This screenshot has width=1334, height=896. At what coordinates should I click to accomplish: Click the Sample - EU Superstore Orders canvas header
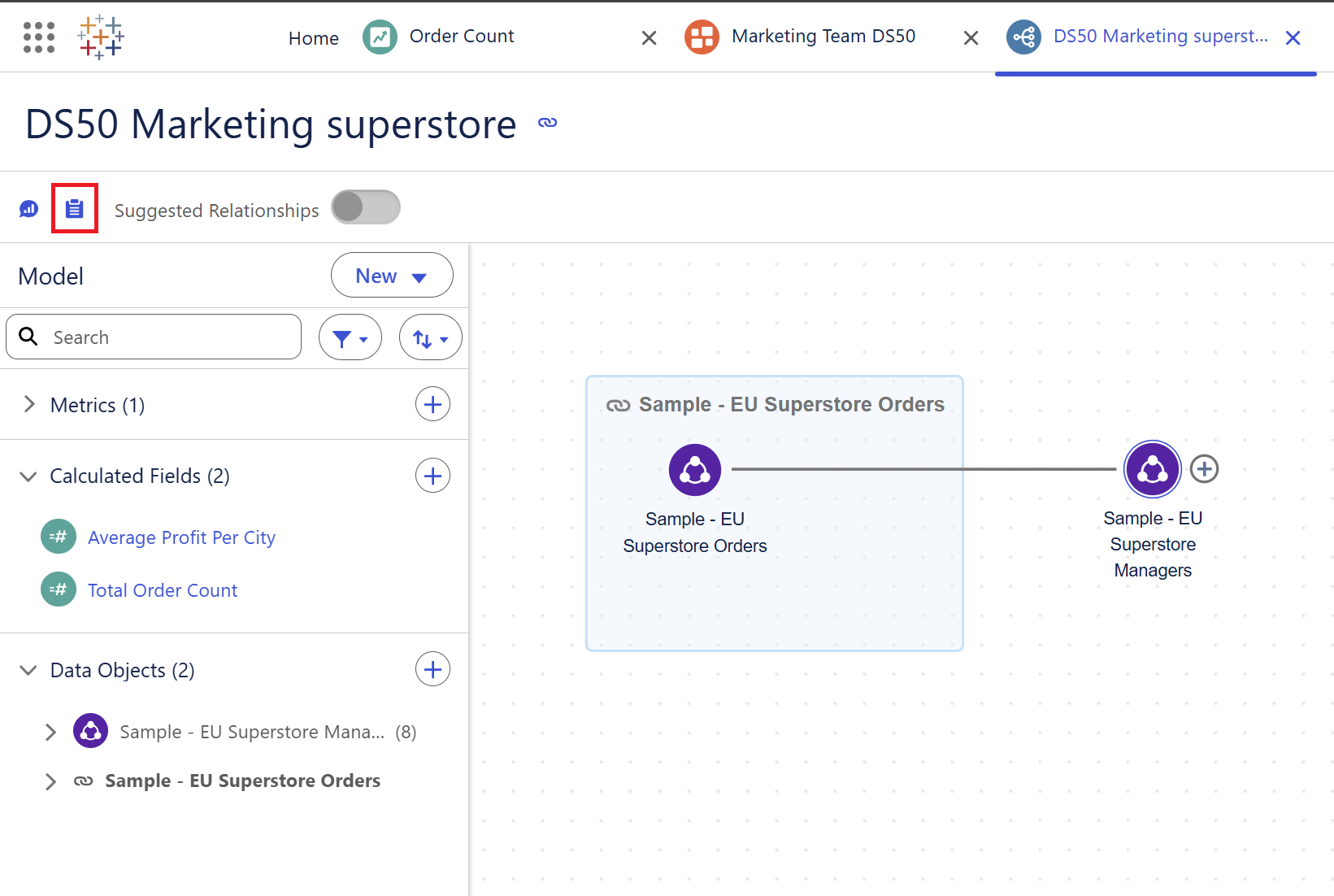click(x=792, y=404)
